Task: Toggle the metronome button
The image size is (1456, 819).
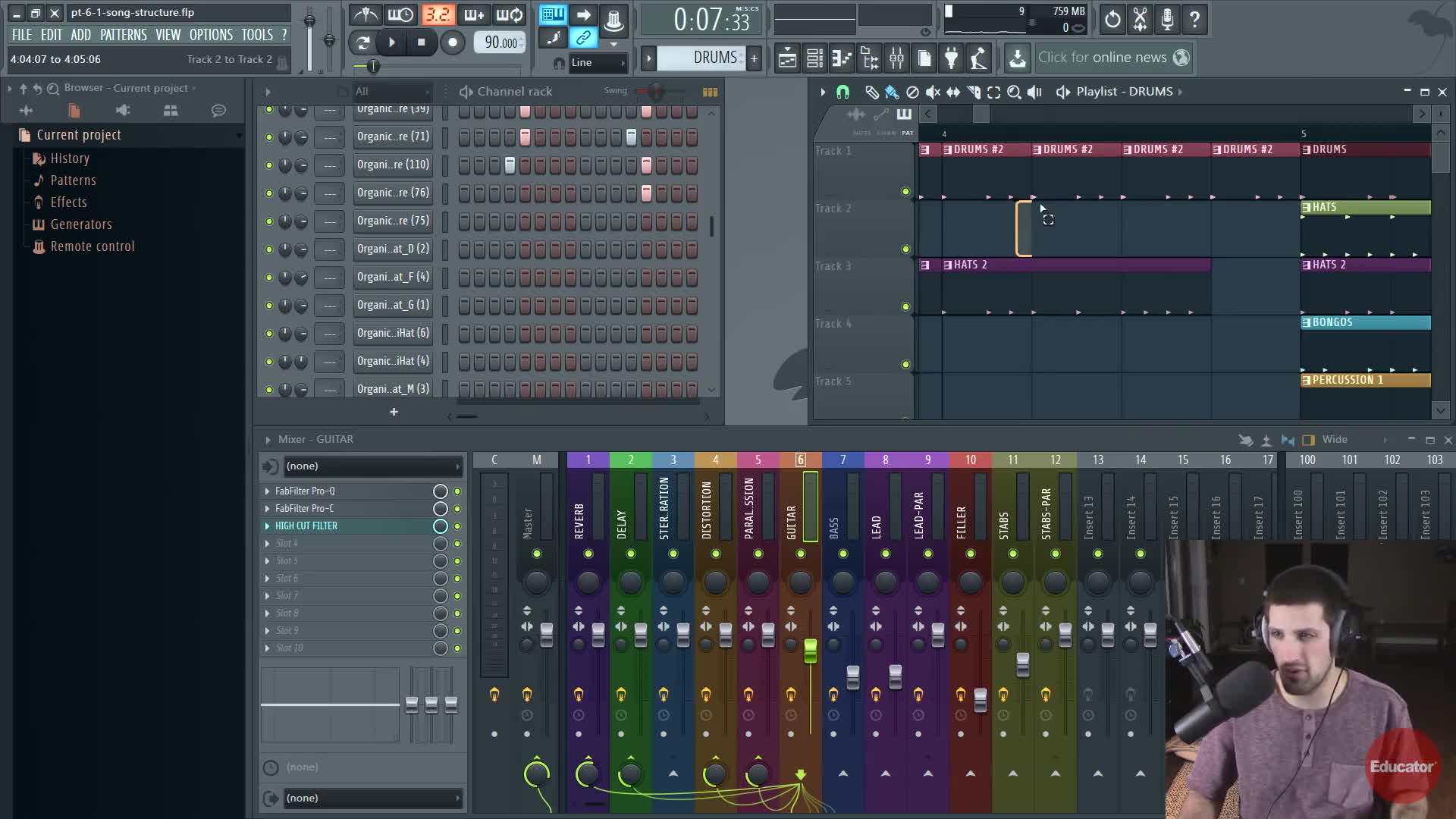Action: pyautogui.click(x=366, y=14)
